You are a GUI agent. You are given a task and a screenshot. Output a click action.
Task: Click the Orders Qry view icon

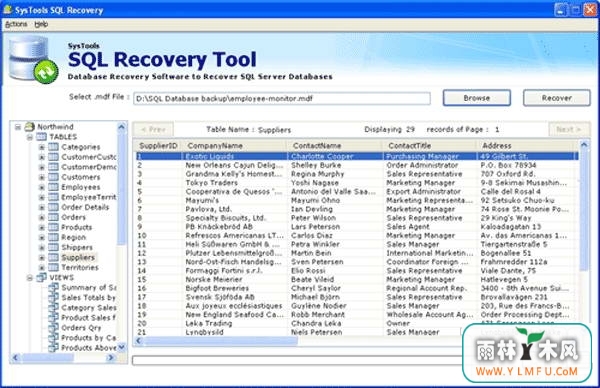tap(54, 328)
